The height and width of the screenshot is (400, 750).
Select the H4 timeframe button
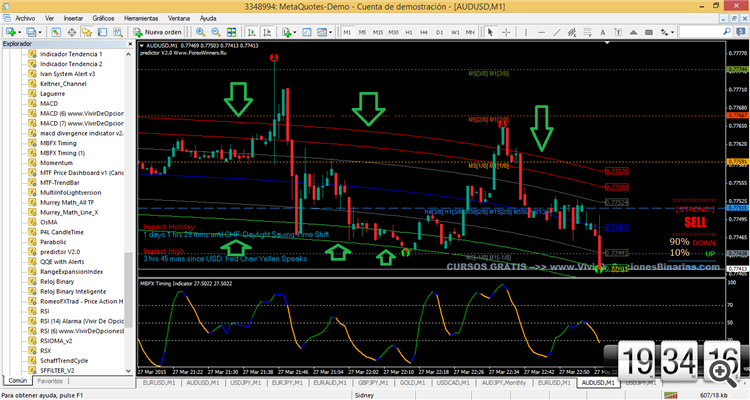(x=424, y=32)
